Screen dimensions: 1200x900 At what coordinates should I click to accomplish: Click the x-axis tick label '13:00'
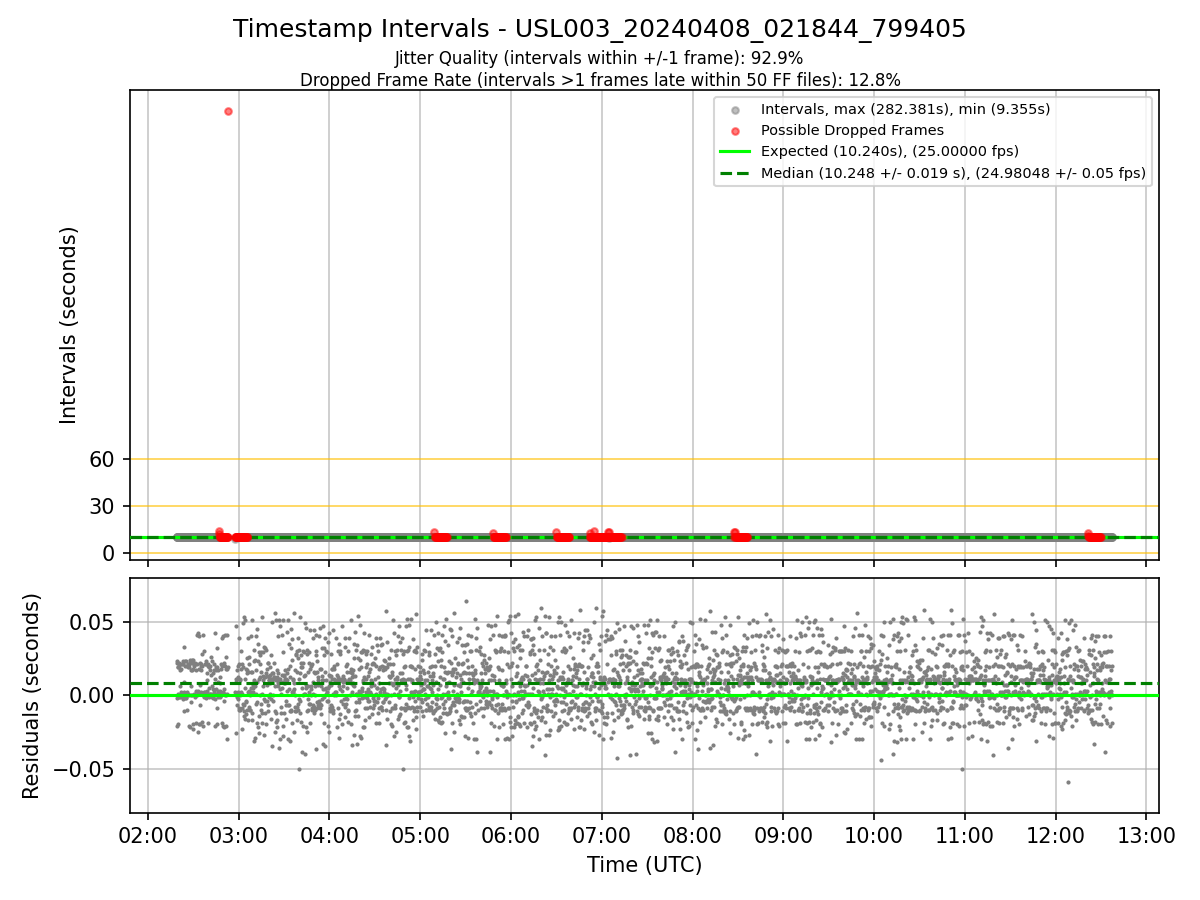[1146, 834]
